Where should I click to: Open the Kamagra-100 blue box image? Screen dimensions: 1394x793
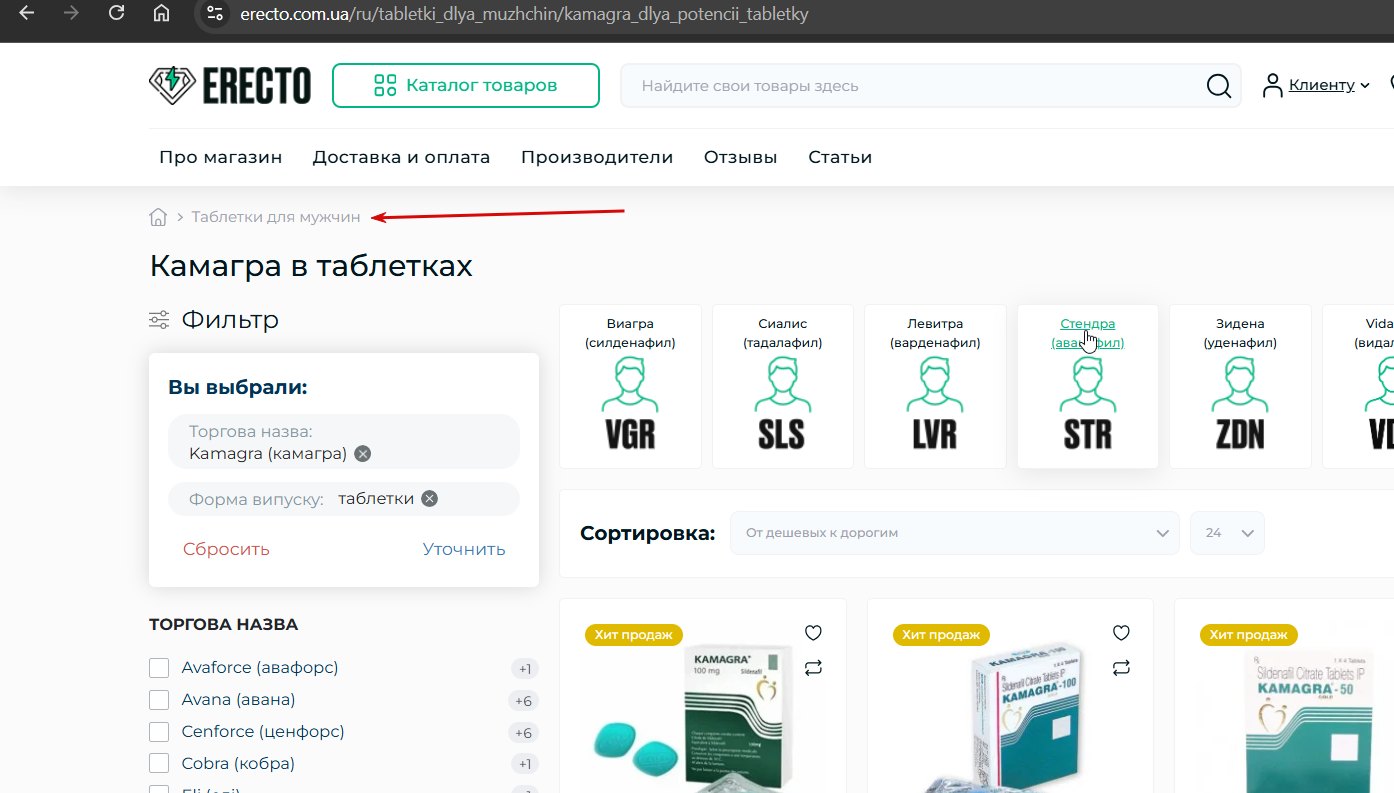1010,718
